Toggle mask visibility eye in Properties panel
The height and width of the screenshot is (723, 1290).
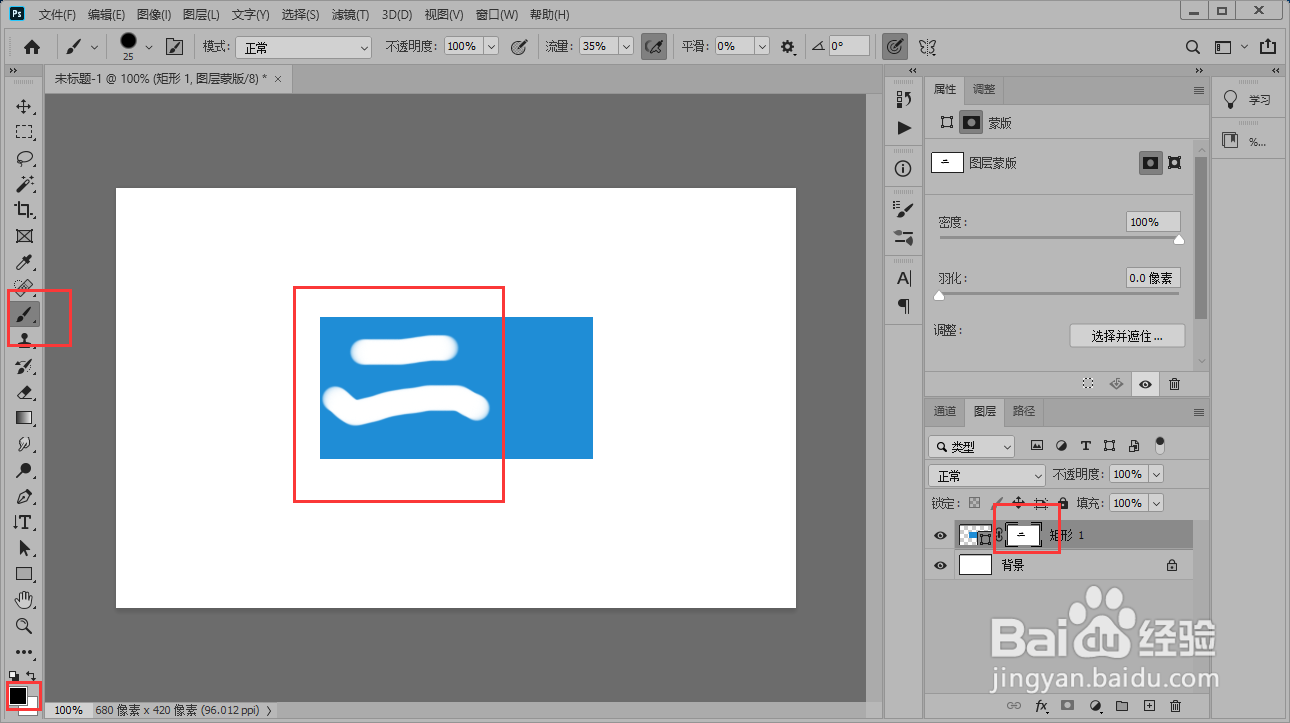(x=1145, y=384)
